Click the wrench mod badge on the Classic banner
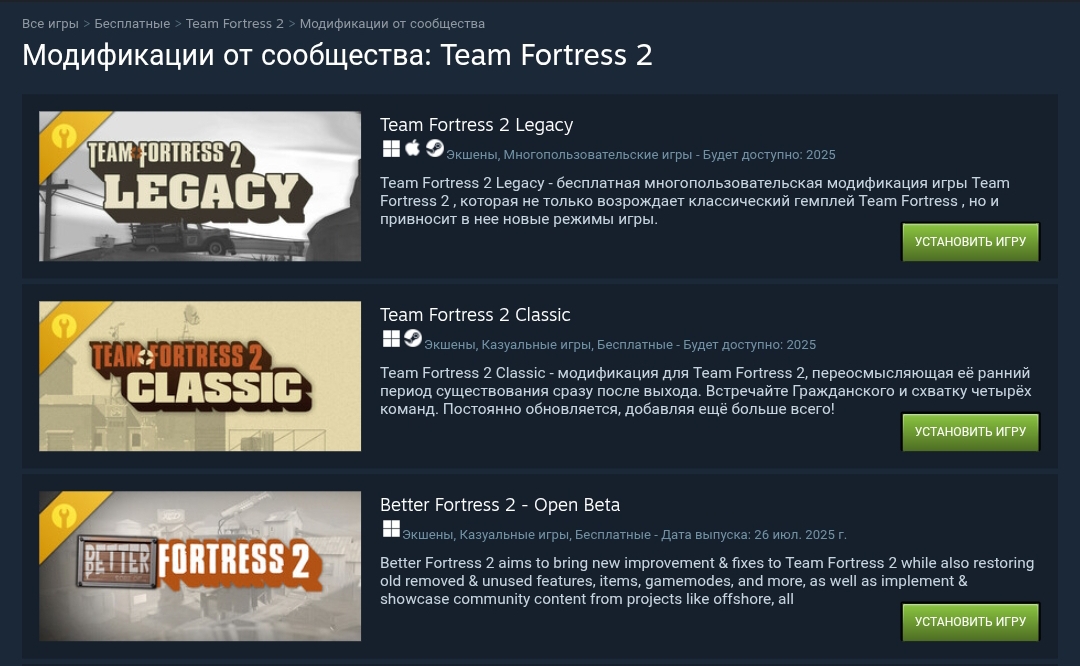 (x=64, y=325)
